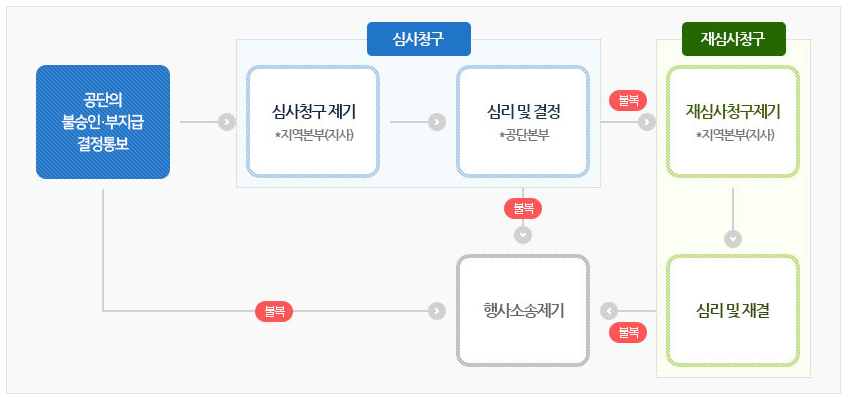Viewport: 850px width, 398px height.
Task: Click 불복 badge right of 심리 및 결정
Action: coord(628,101)
